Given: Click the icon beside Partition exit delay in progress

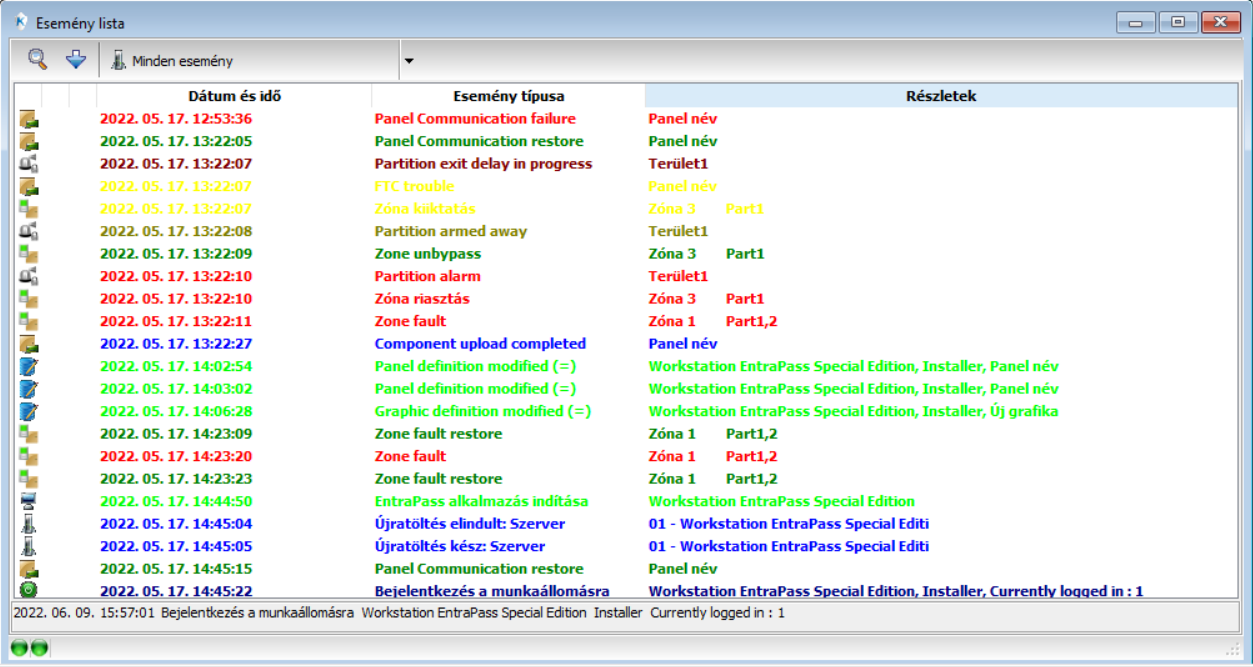Looking at the screenshot, I should pos(28,164).
